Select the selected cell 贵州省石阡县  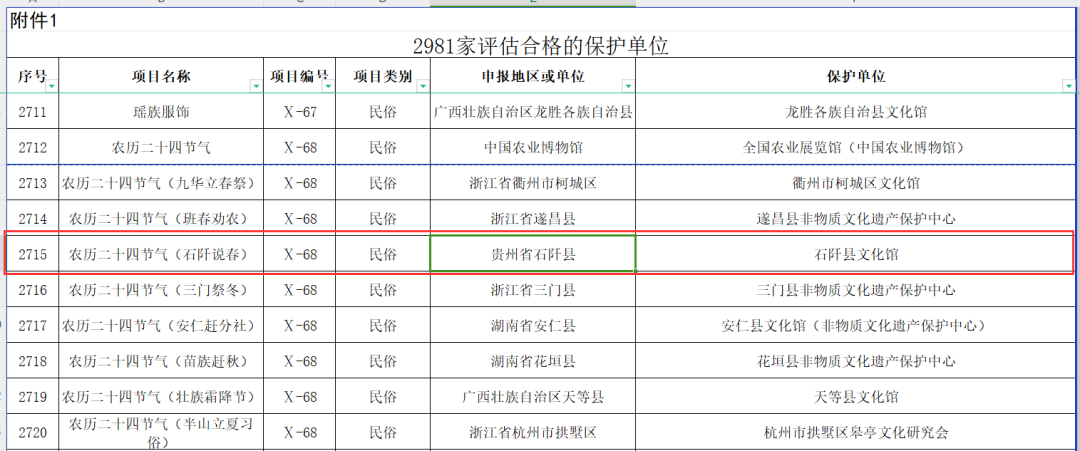coord(532,254)
